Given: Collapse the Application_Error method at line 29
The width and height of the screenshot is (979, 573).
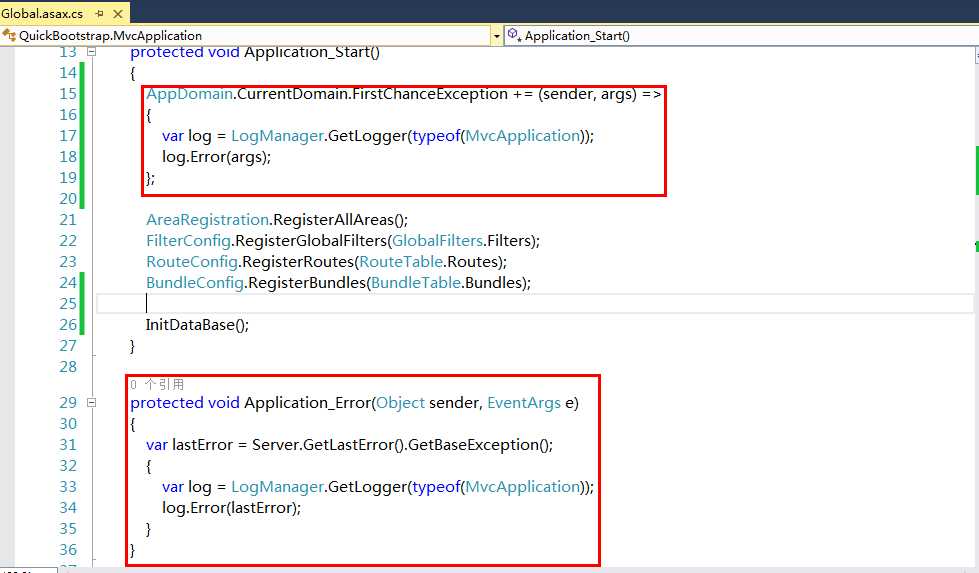Looking at the screenshot, I should tap(91, 403).
